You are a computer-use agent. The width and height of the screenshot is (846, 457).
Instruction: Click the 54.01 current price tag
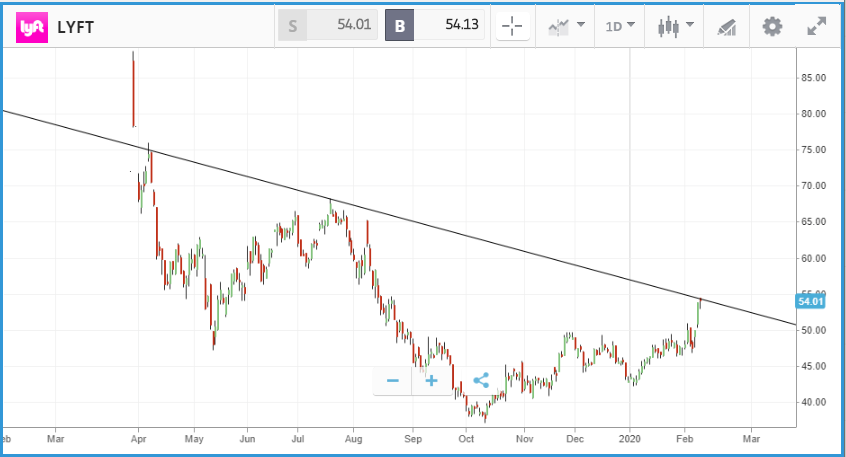pos(809,300)
